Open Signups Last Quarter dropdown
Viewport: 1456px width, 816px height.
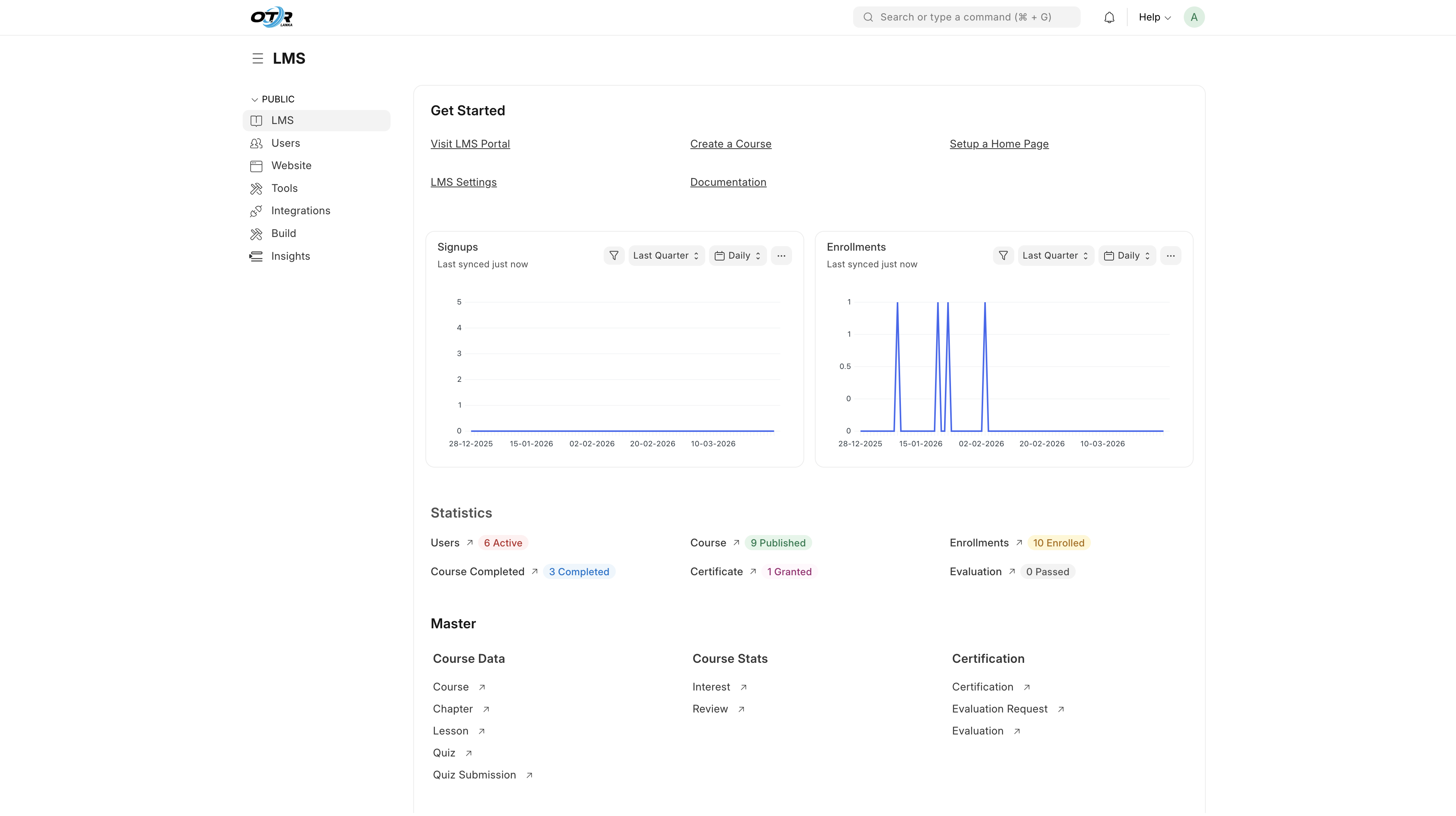pos(666,256)
